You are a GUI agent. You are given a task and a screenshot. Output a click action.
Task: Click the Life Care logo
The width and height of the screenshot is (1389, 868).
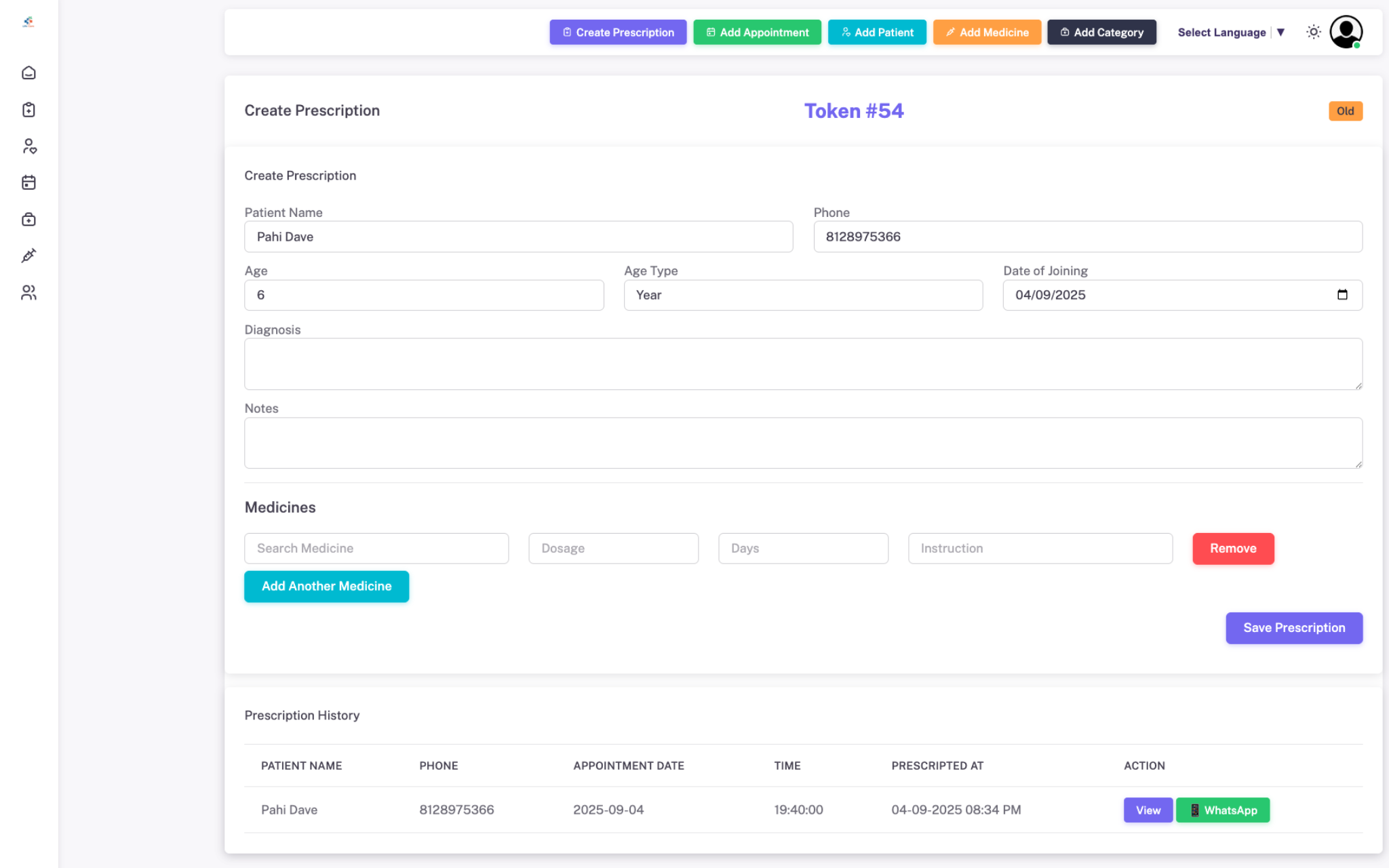click(x=28, y=22)
